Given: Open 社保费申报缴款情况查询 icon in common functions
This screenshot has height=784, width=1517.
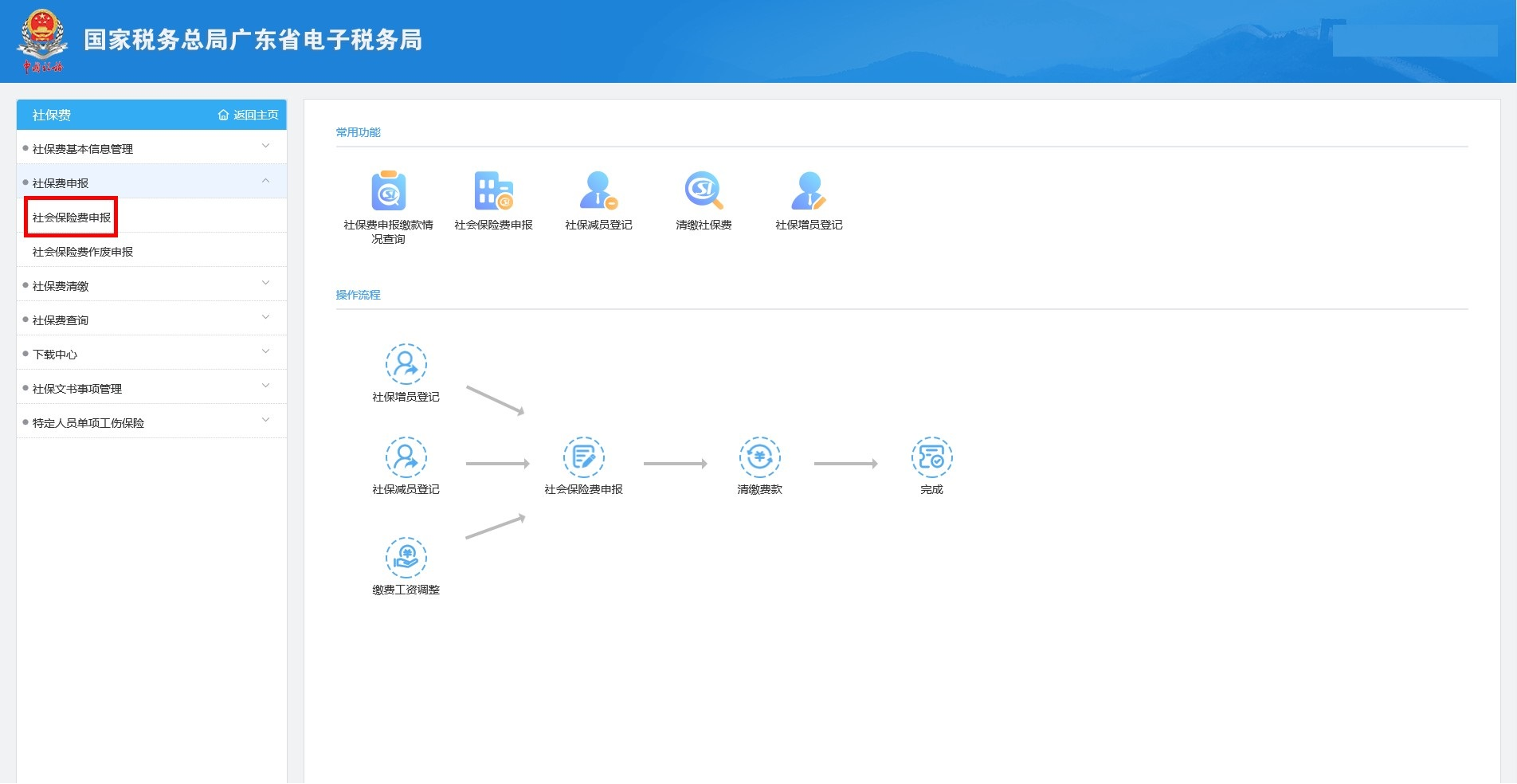Looking at the screenshot, I should point(388,191).
